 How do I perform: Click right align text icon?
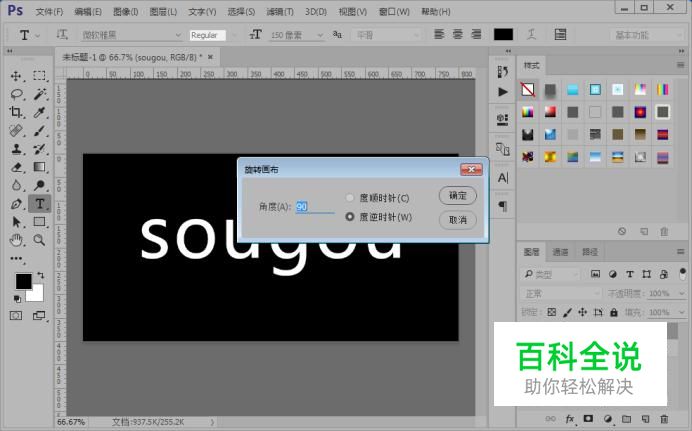[476, 34]
